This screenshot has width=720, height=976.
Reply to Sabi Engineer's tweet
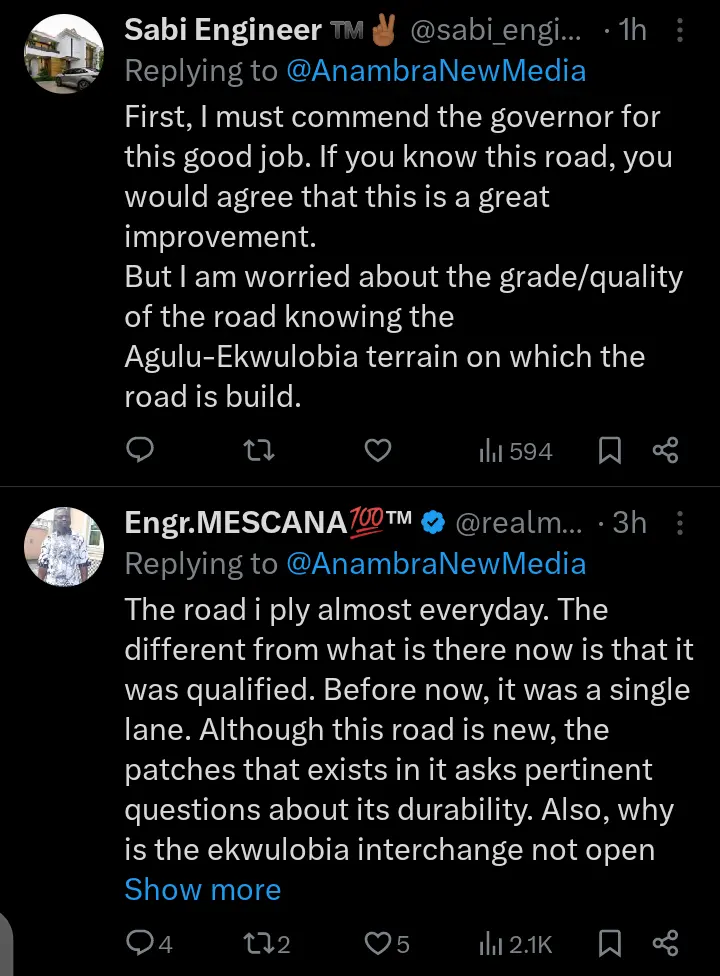point(141,452)
